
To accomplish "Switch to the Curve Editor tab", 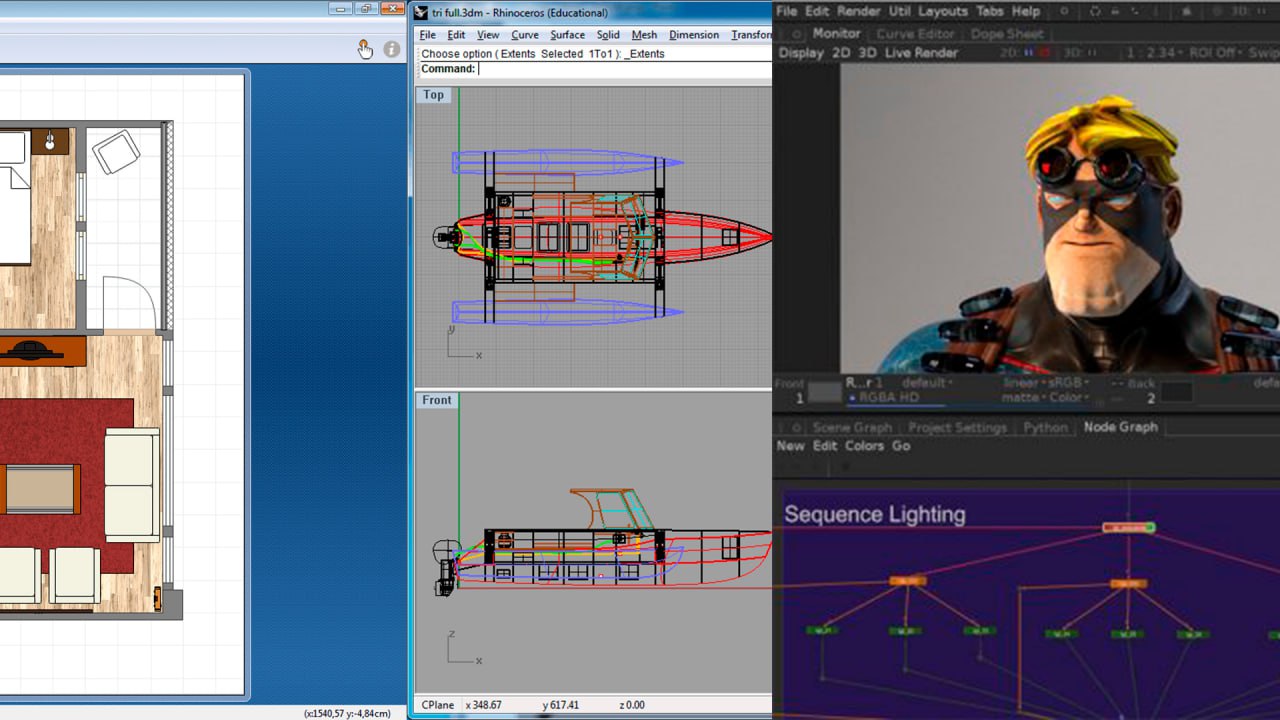I will point(915,34).
